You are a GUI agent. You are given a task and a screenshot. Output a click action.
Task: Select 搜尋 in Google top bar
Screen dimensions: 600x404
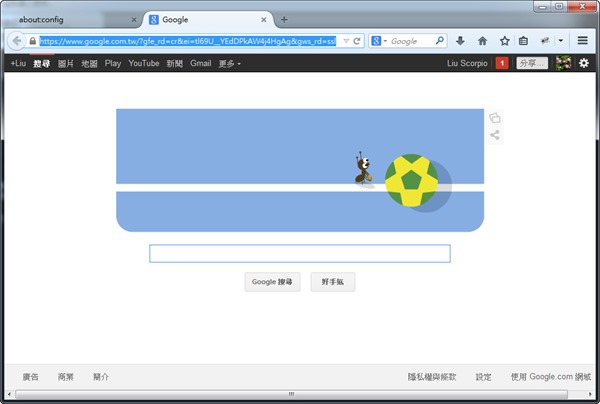(x=42, y=64)
